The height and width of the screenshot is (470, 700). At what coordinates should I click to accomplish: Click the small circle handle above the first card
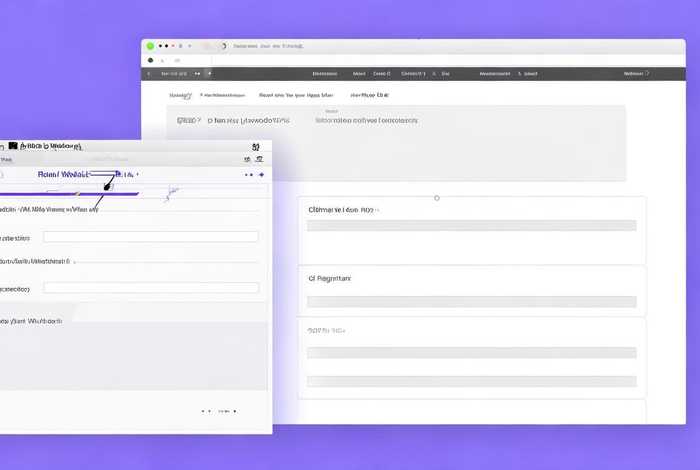point(436,198)
